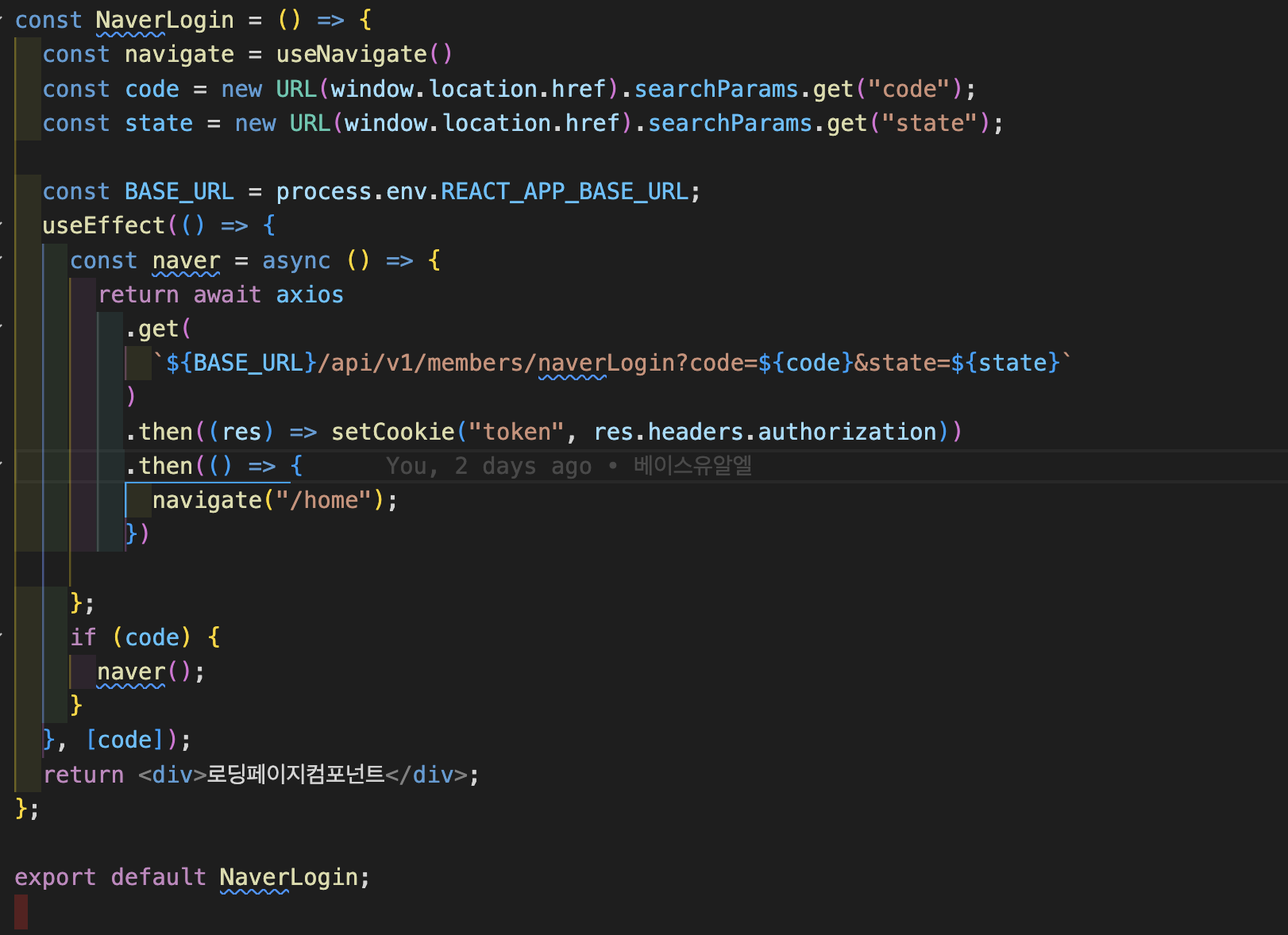This screenshot has height=935, width=1288.
Task: Click the [code] dependency array
Action: pyautogui.click(x=124, y=741)
